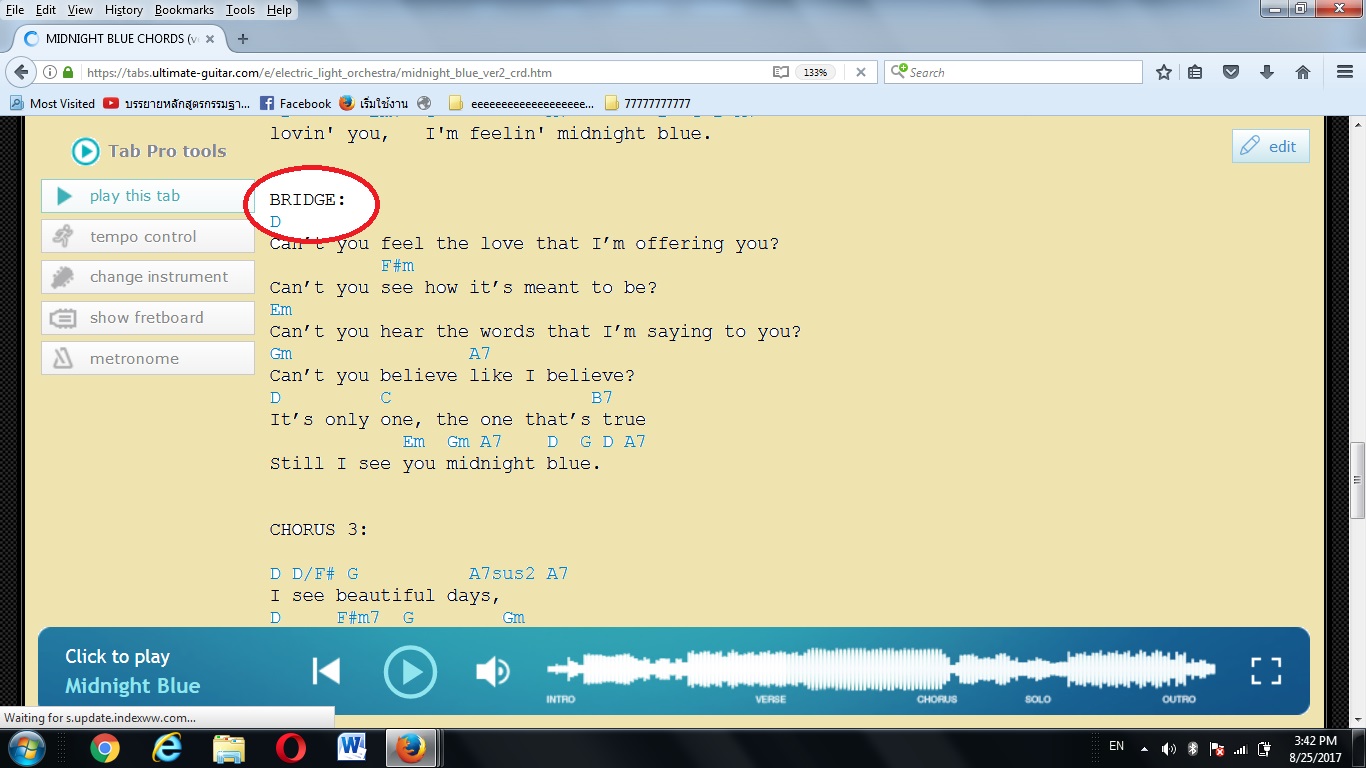Enable Reader View from the address bar
The height and width of the screenshot is (768, 1366).
pos(781,72)
